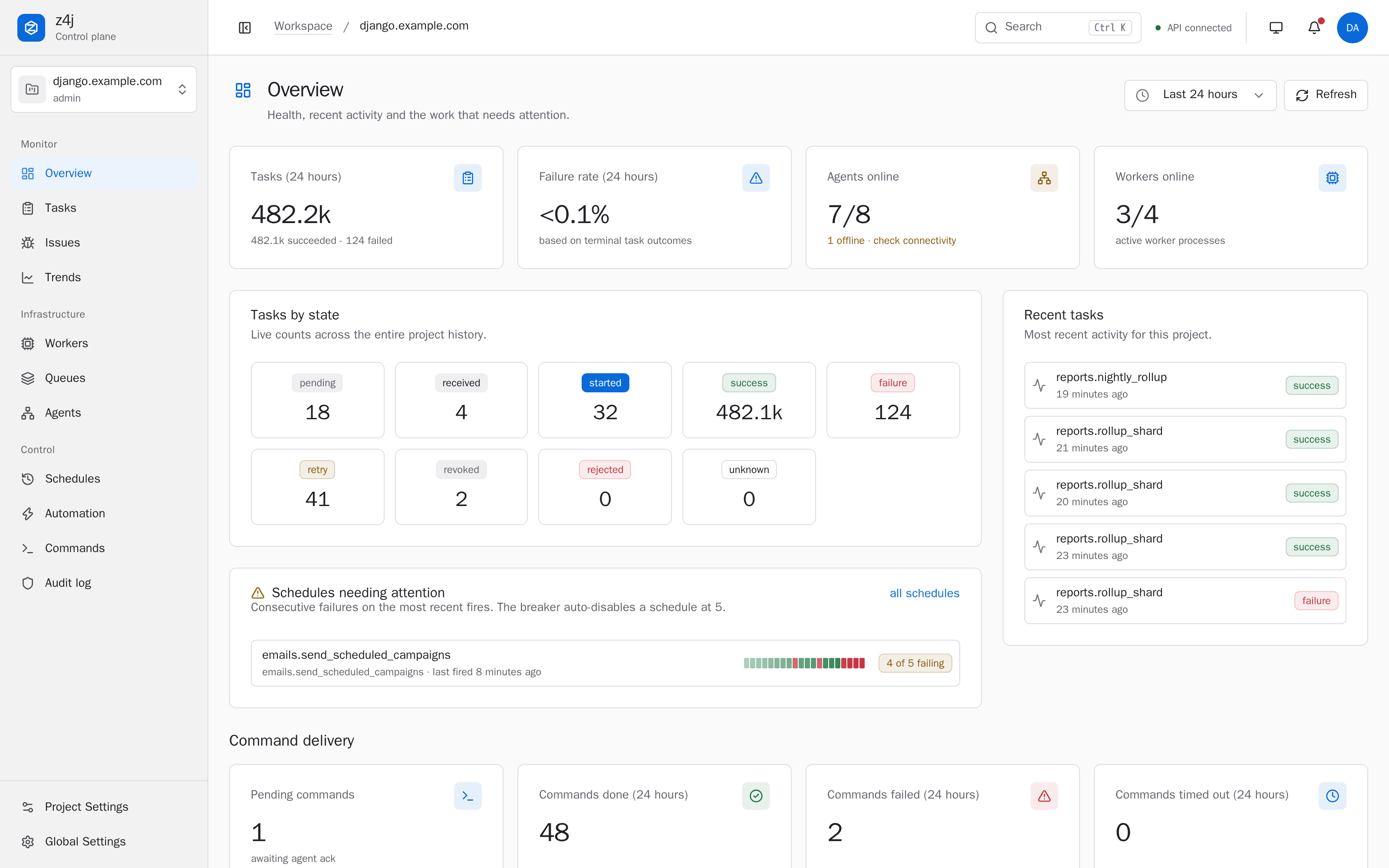Open Trends in the sidebar
The image size is (1389, 868).
[x=104, y=277]
